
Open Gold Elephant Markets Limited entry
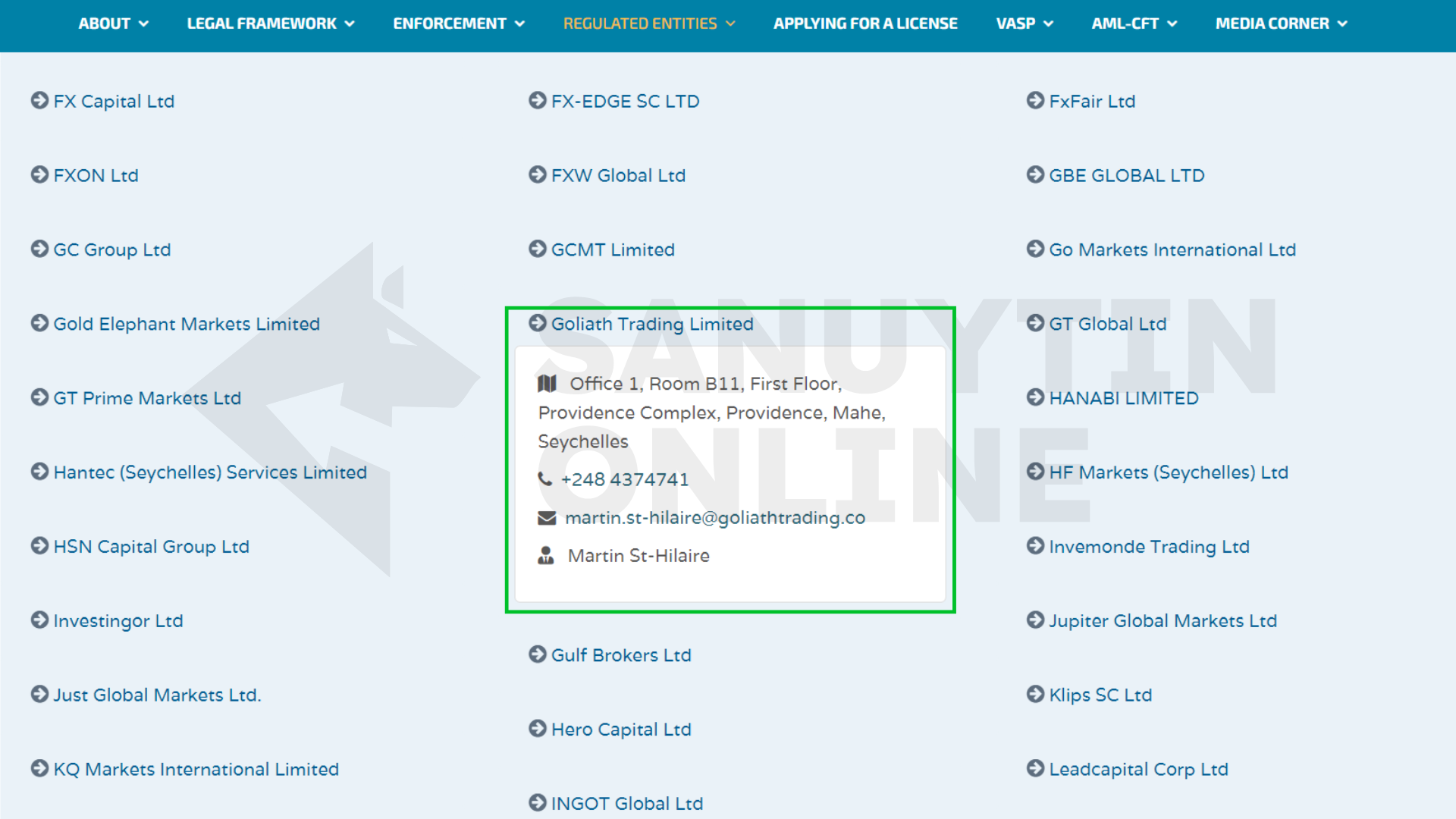[x=187, y=324]
